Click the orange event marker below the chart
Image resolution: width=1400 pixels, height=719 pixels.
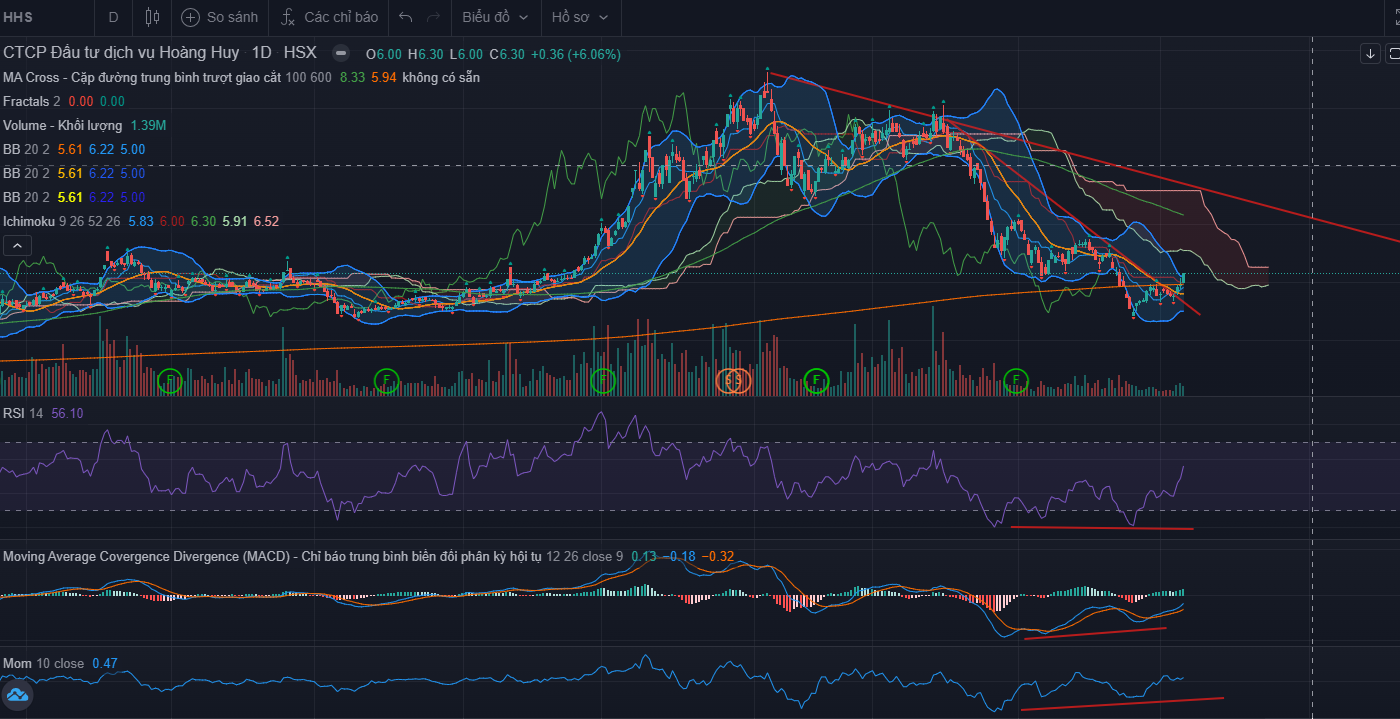pyautogui.click(x=734, y=380)
